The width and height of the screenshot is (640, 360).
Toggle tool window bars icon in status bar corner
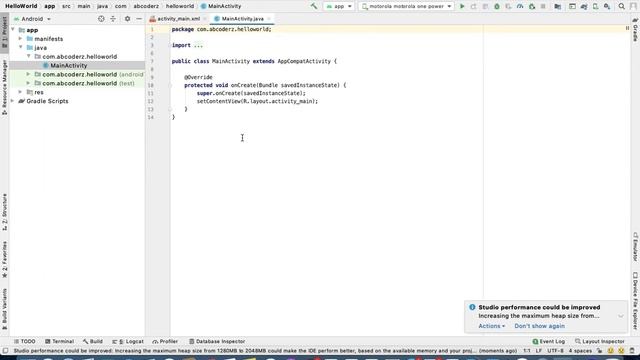5,351
